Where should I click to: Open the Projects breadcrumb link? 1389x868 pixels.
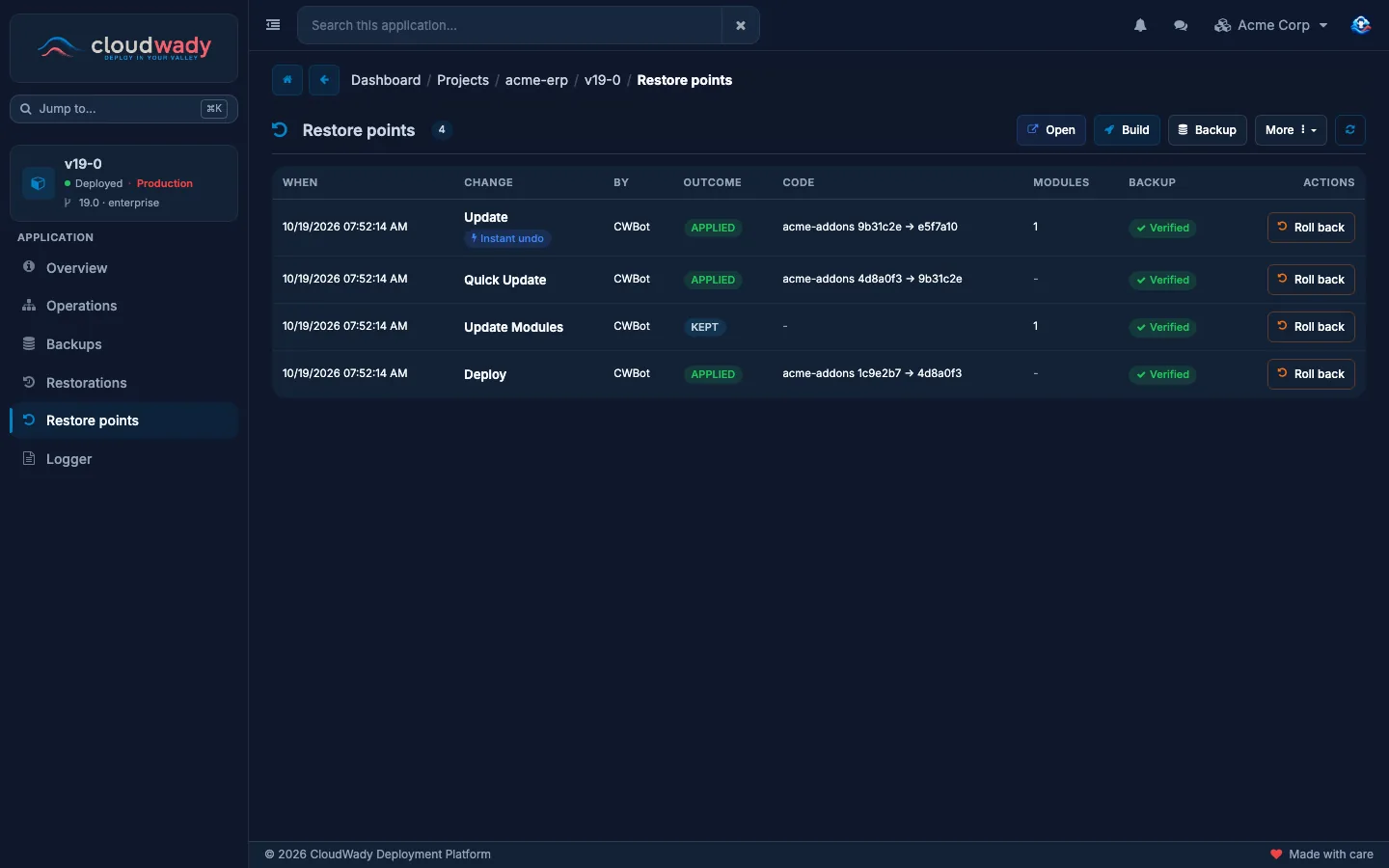[463, 80]
